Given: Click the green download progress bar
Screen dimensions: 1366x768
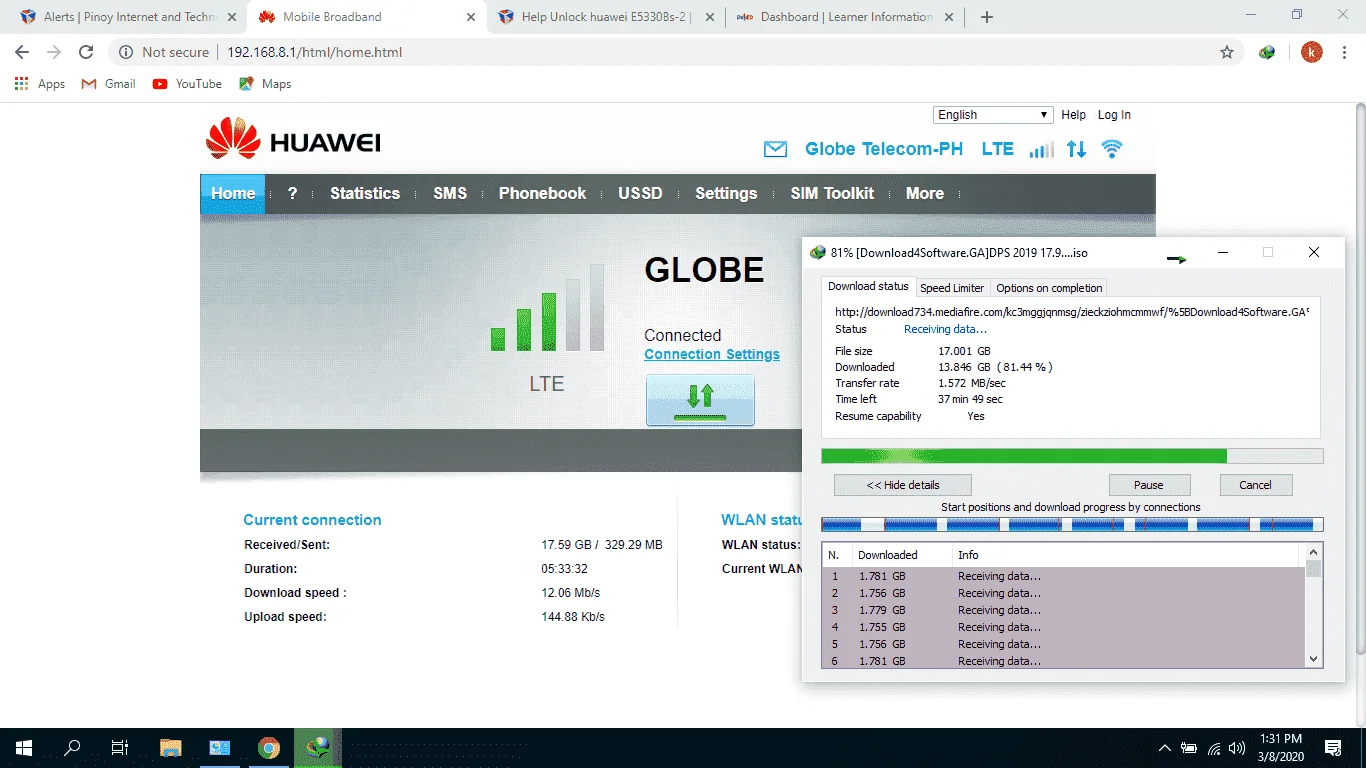Looking at the screenshot, I should tap(1072, 456).
